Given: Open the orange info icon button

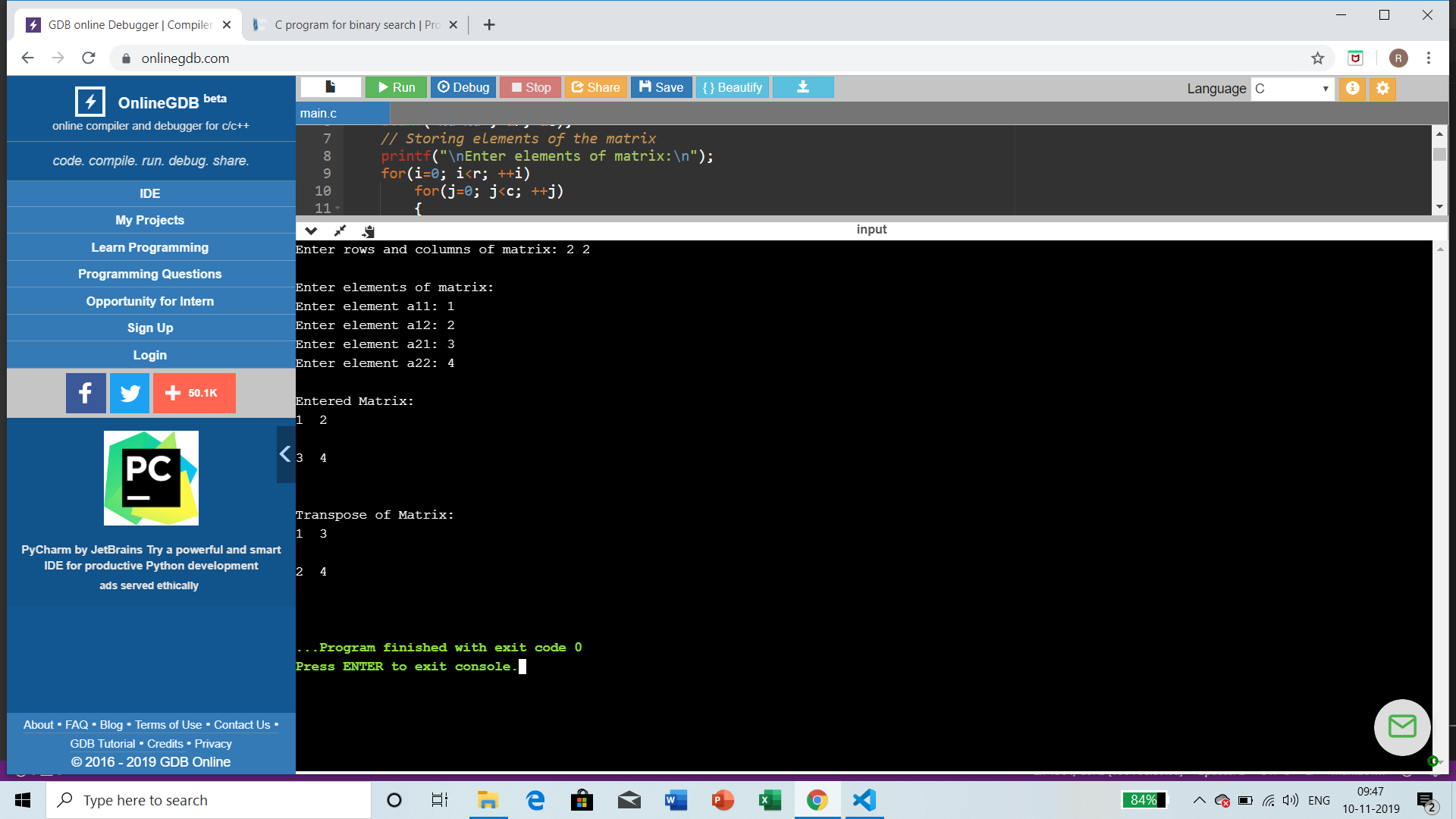Looking at the screenshot, I should [1352, 88].
